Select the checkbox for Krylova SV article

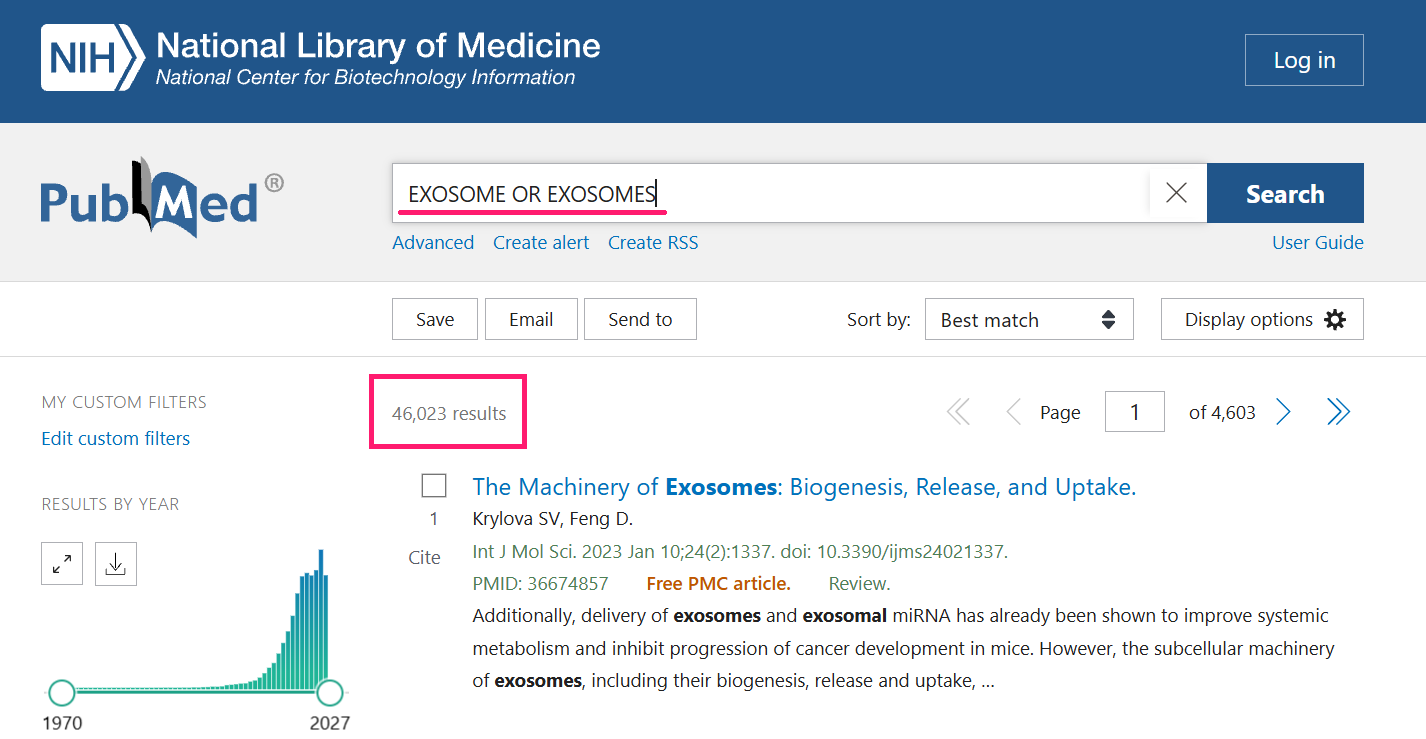point(434,486)
